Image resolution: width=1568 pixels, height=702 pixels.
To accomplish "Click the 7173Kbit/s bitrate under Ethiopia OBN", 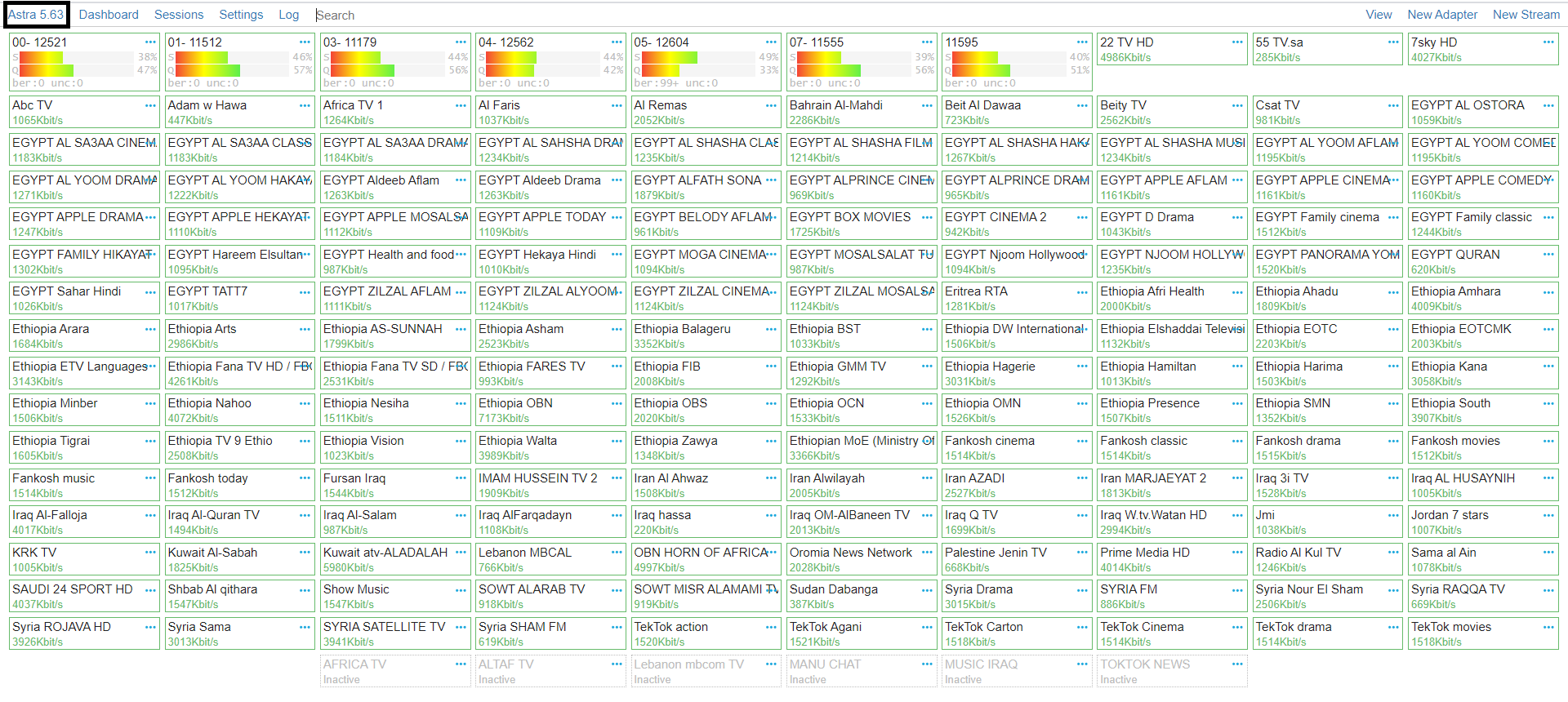I will click(504, 419).
